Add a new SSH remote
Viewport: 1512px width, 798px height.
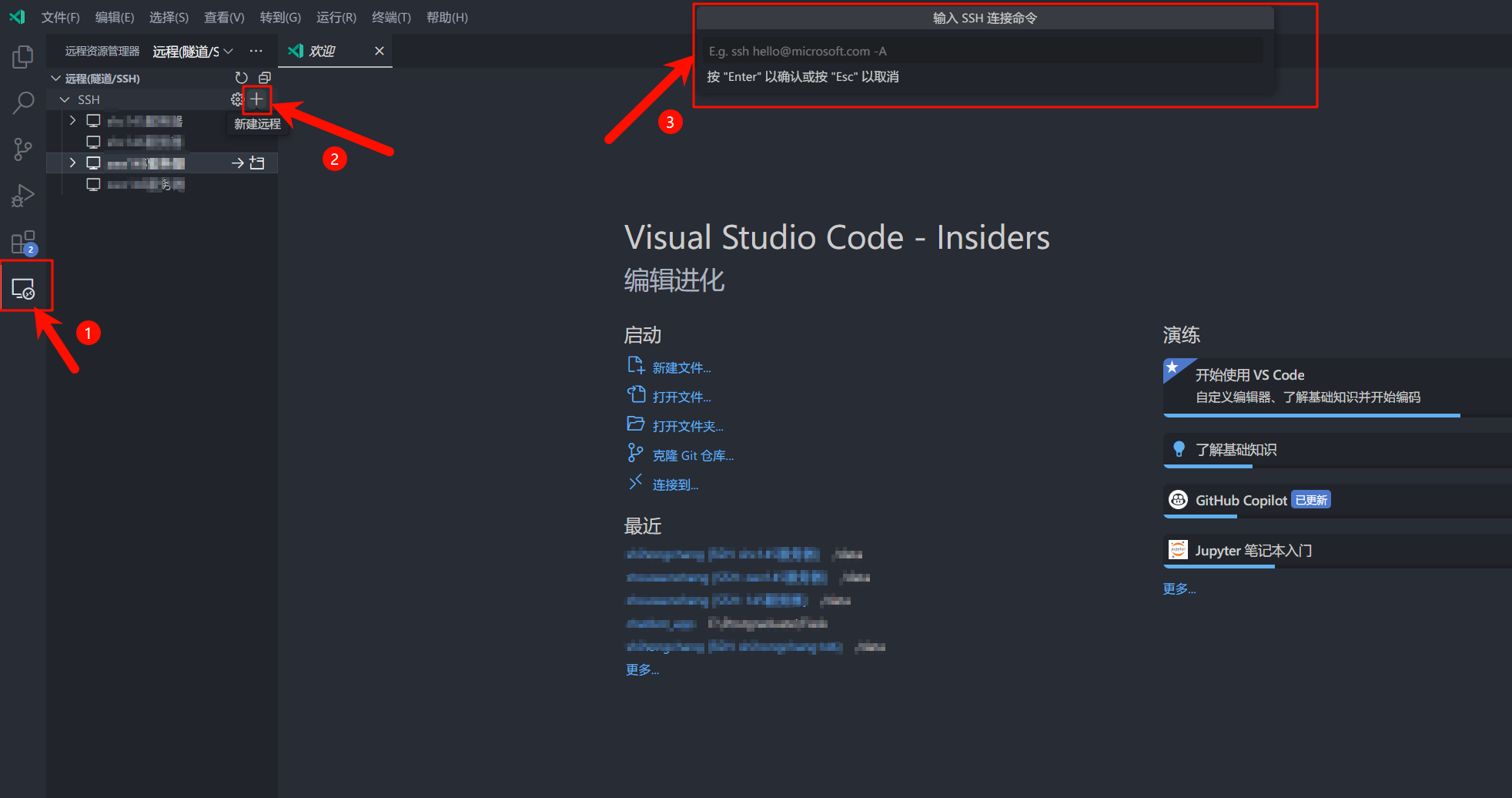click(x=257, y=99)
